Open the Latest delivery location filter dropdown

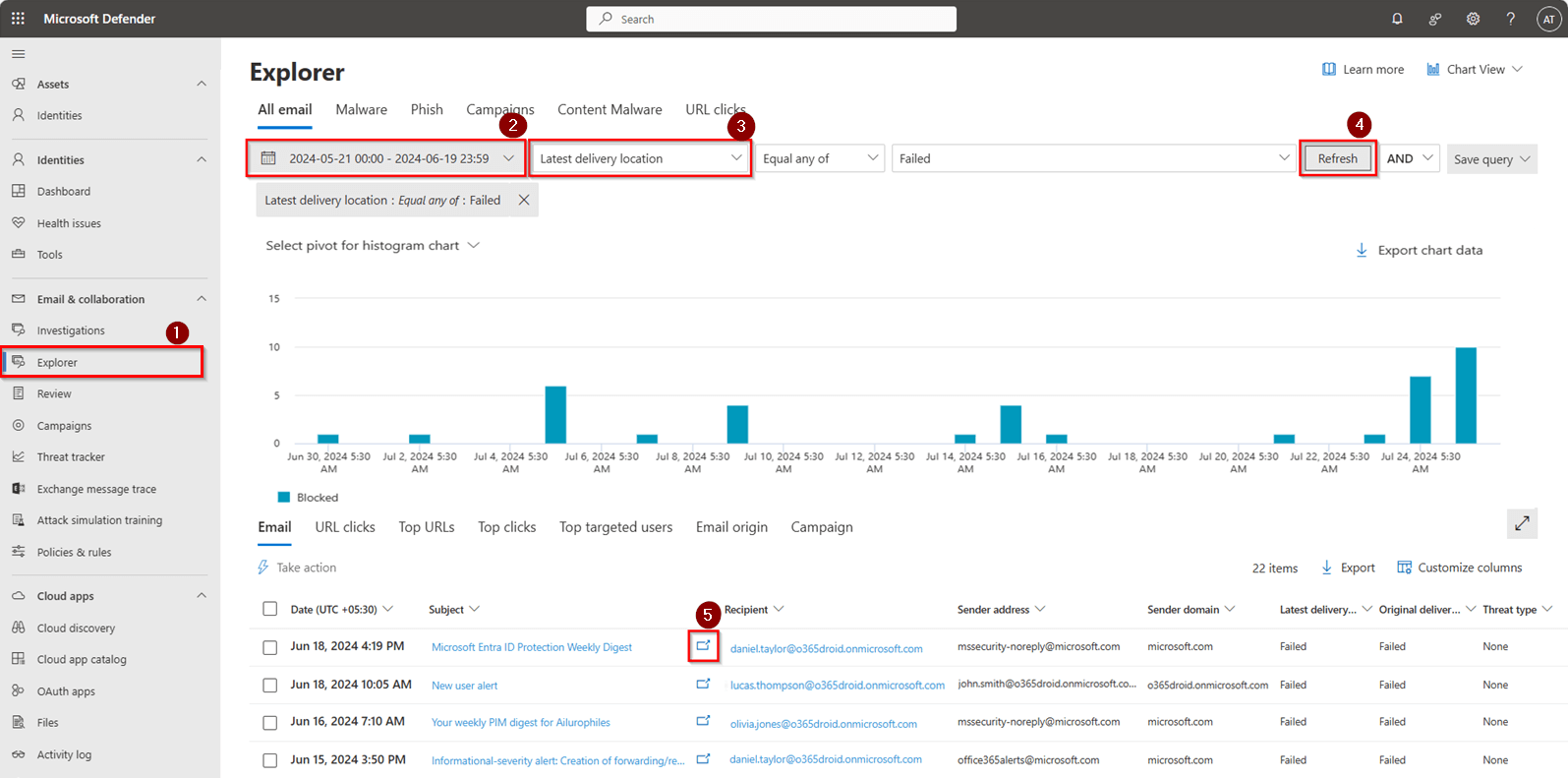(641, 158)
